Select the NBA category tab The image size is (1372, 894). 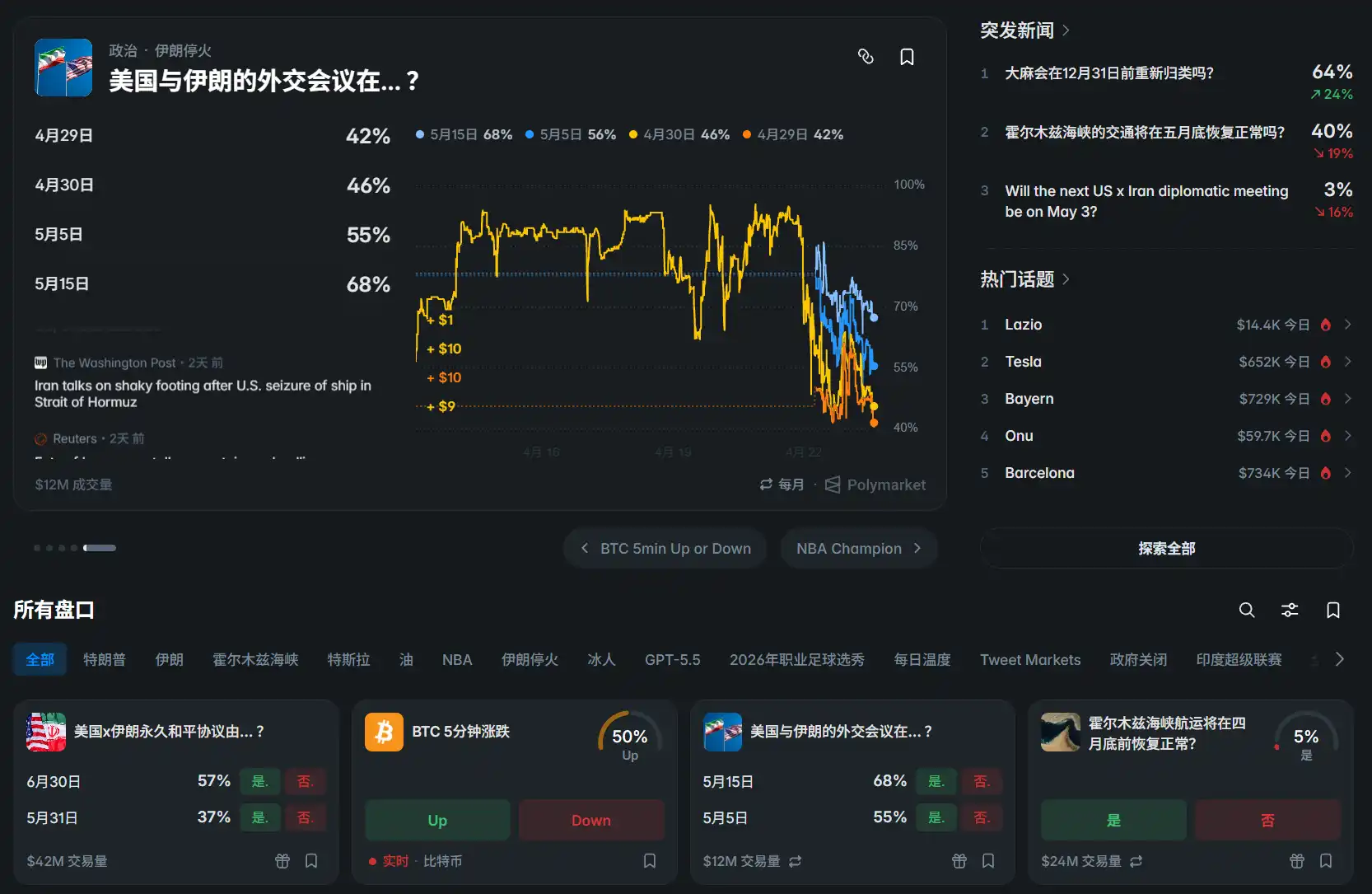pos(457,660)
